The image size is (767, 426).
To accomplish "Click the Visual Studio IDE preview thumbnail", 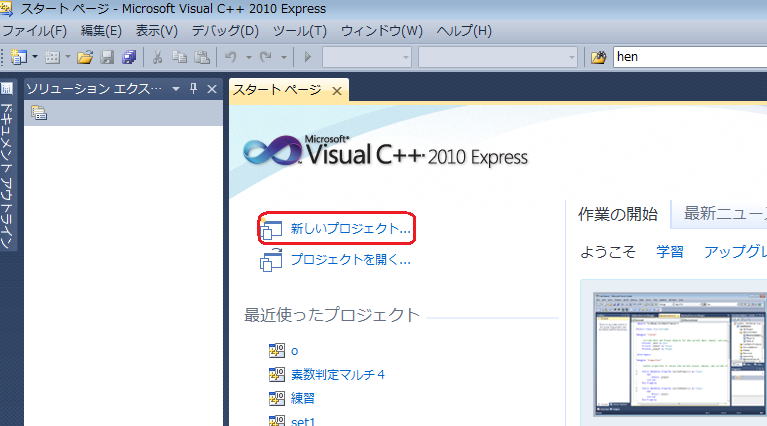I will pos(680,355).
